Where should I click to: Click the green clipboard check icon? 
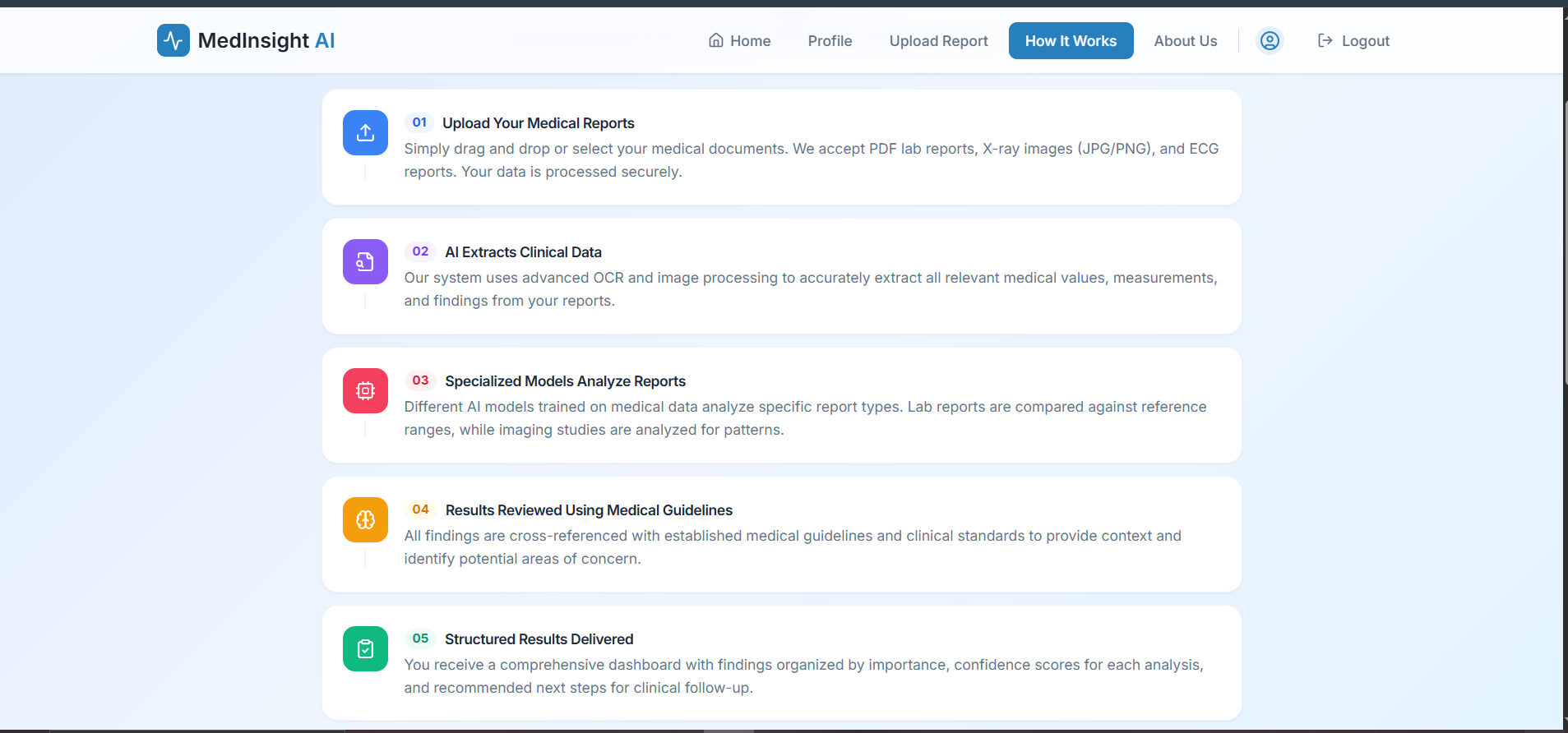pos(365,649)
